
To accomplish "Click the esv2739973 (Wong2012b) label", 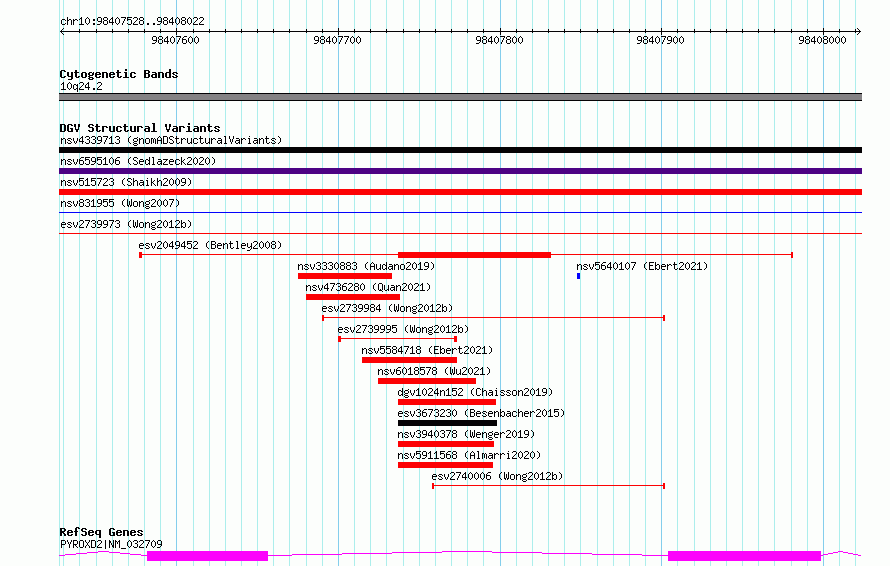I will click(126, 224).
